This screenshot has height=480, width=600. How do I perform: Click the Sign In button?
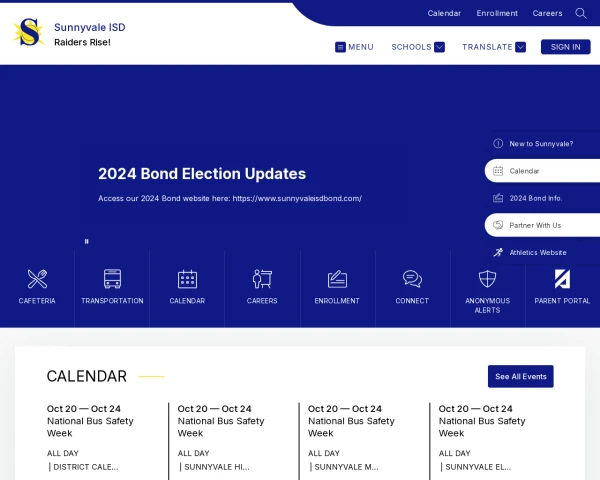(x=565, y=47)
